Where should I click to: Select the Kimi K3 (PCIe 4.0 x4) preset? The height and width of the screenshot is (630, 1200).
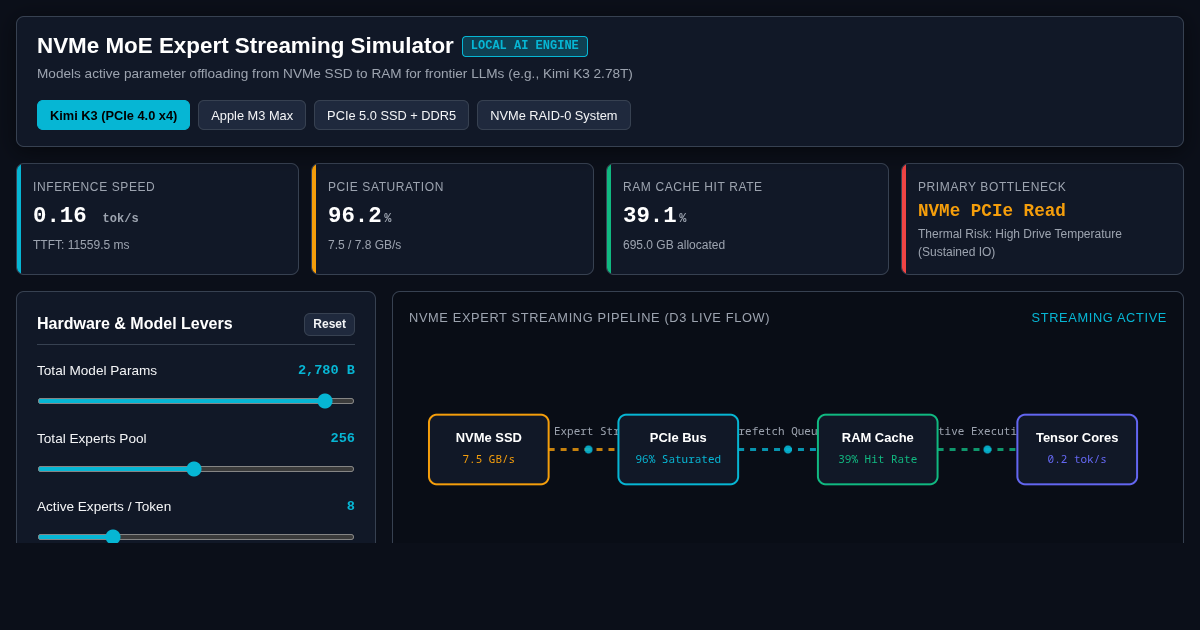(x=113, y=115)
